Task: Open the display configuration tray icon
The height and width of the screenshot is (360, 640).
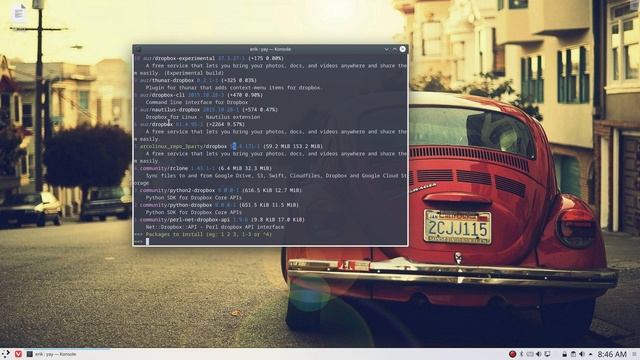Action: [x=547, y=354]
